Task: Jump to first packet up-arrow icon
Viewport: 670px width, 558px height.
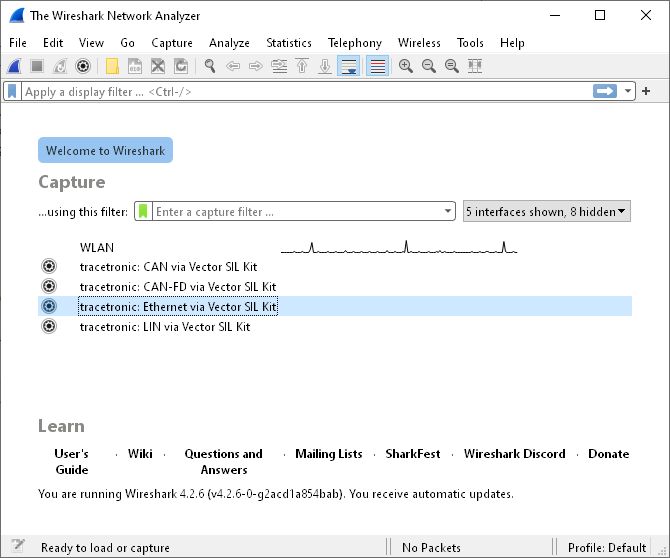Action: [x=302, y=66]
